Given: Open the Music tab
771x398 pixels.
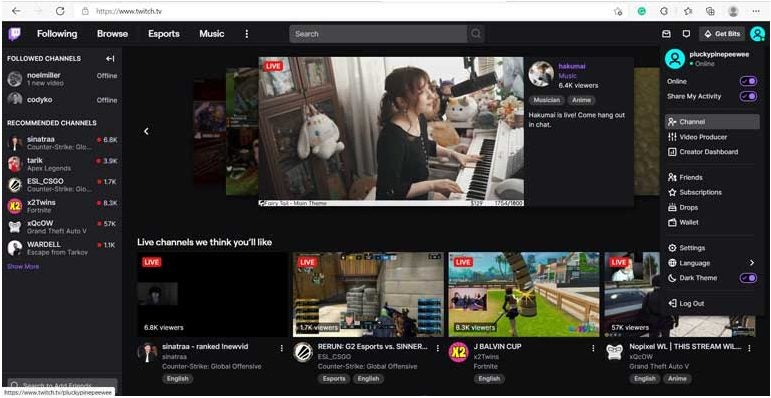Looking at the screenshot, I should tap(211, 34).
